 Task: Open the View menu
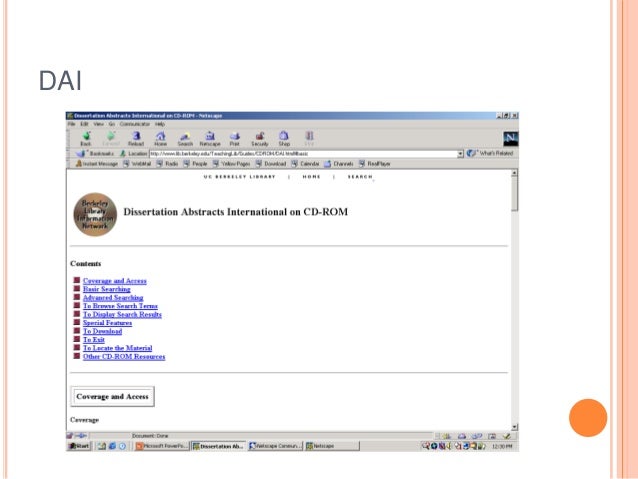[x=98, y=124]
